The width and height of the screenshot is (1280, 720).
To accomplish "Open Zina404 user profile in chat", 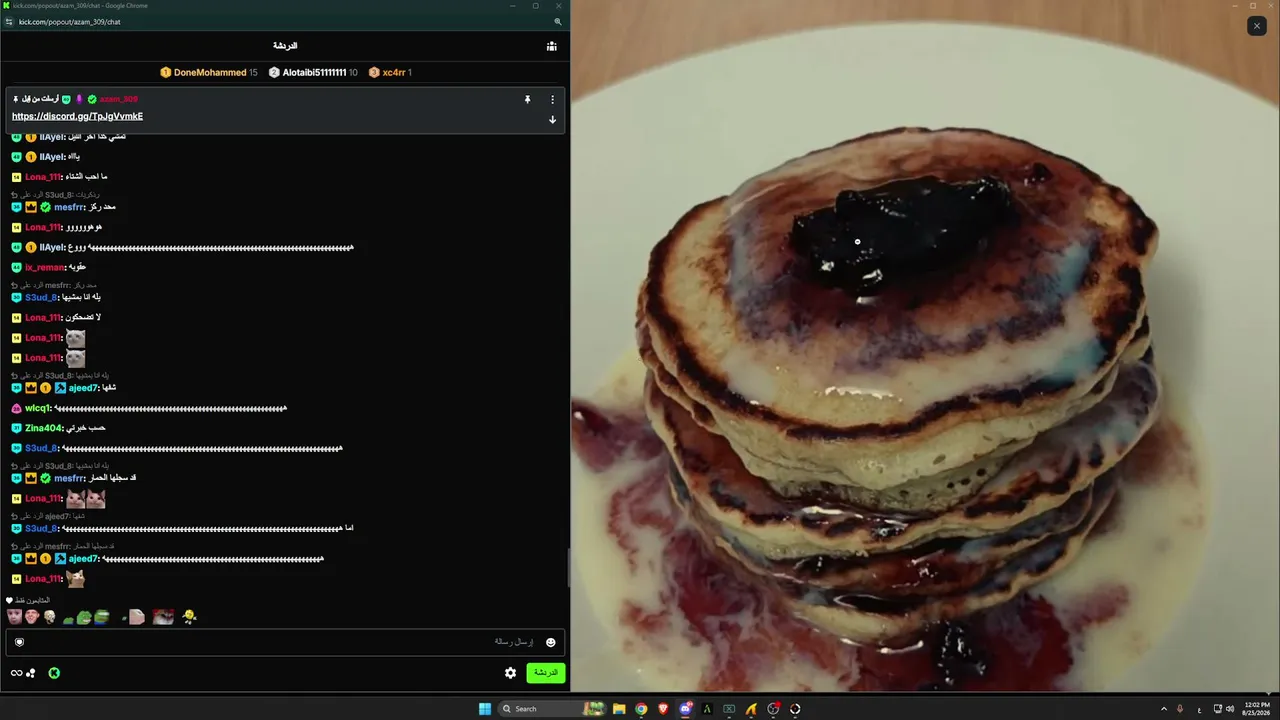I will pyautogui.click(x=43, y=428).
